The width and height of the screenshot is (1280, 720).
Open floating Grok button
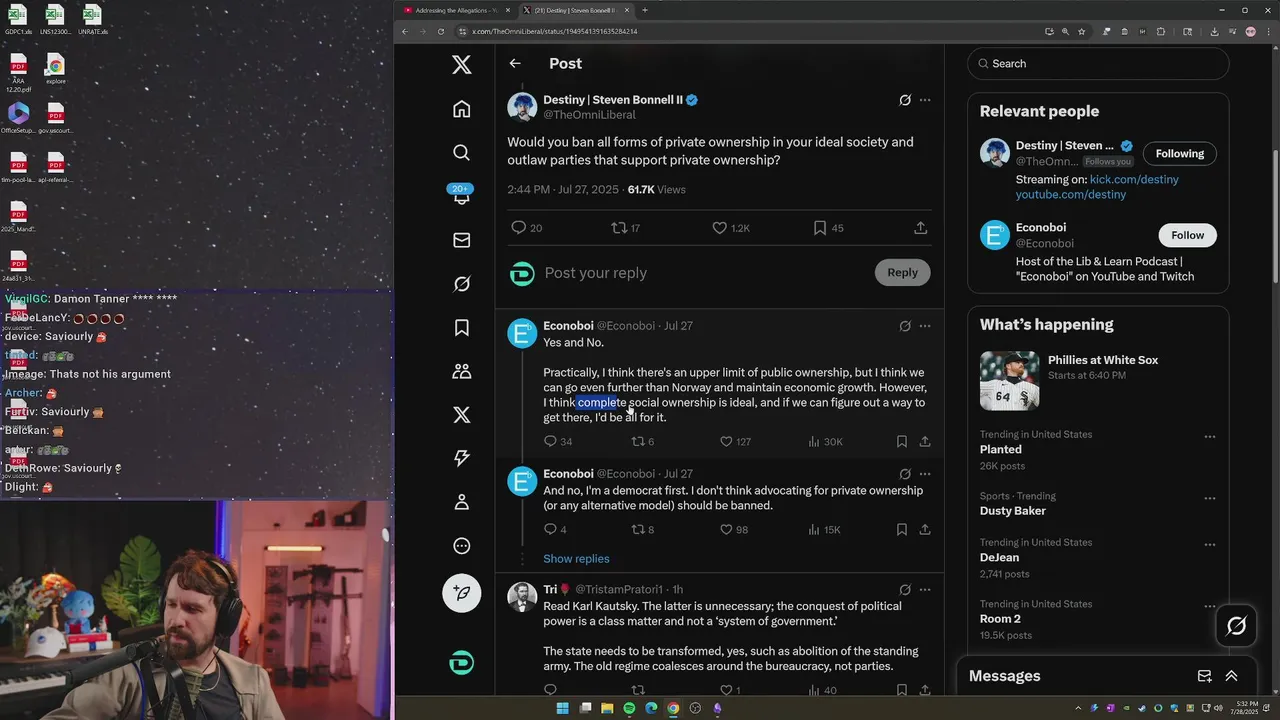pos(1236,626)
